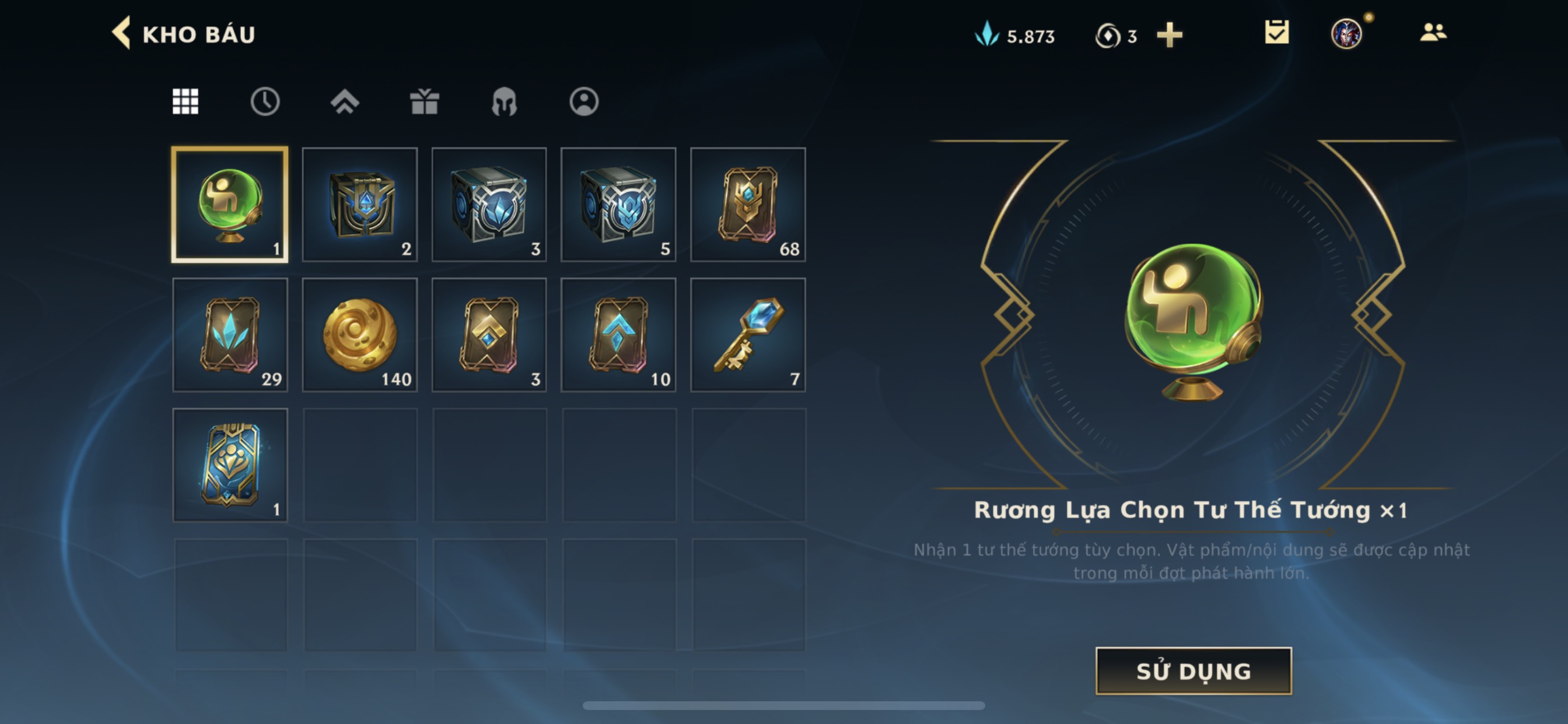This screenshot has height=724, width=1568.
Task: Select the double-chevron boosts filter
Action: 345,101
